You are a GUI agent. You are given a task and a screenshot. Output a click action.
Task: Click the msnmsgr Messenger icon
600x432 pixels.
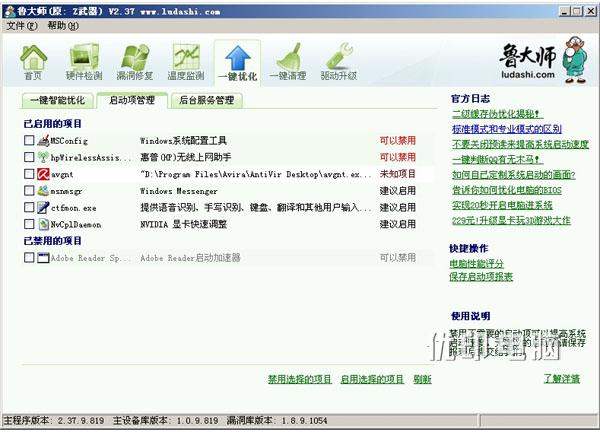tap(43, 191)
